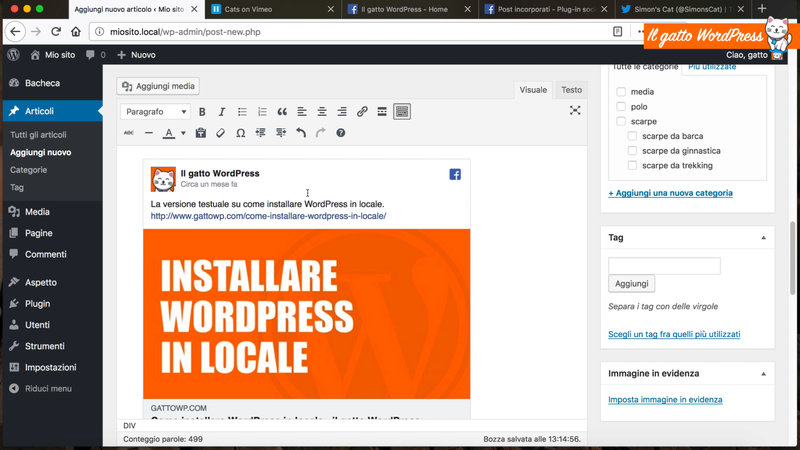Click Paste as text icon
This screenshot has height=450, width=800.
coord(201,133)
